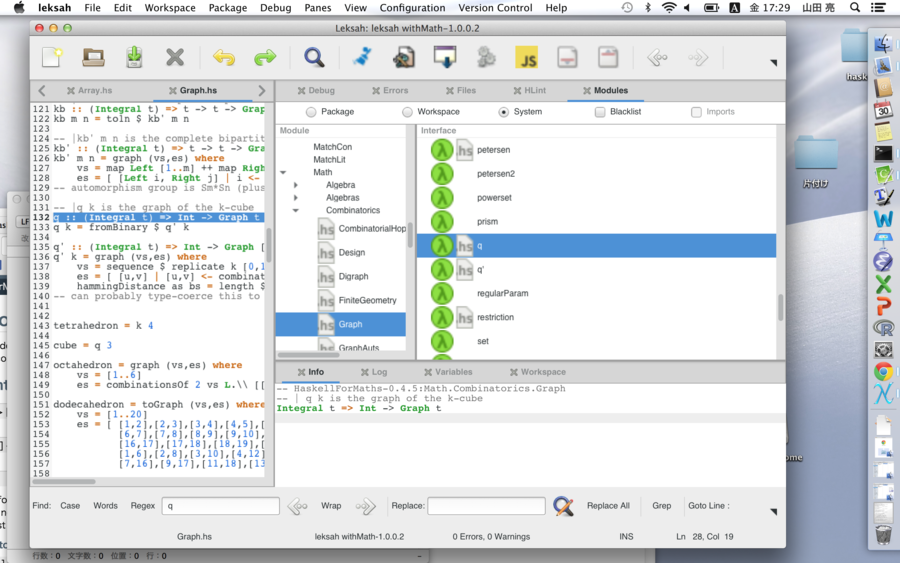Toggle Wrap option in find bar
The image size is (900, 563).
[331, 506]
